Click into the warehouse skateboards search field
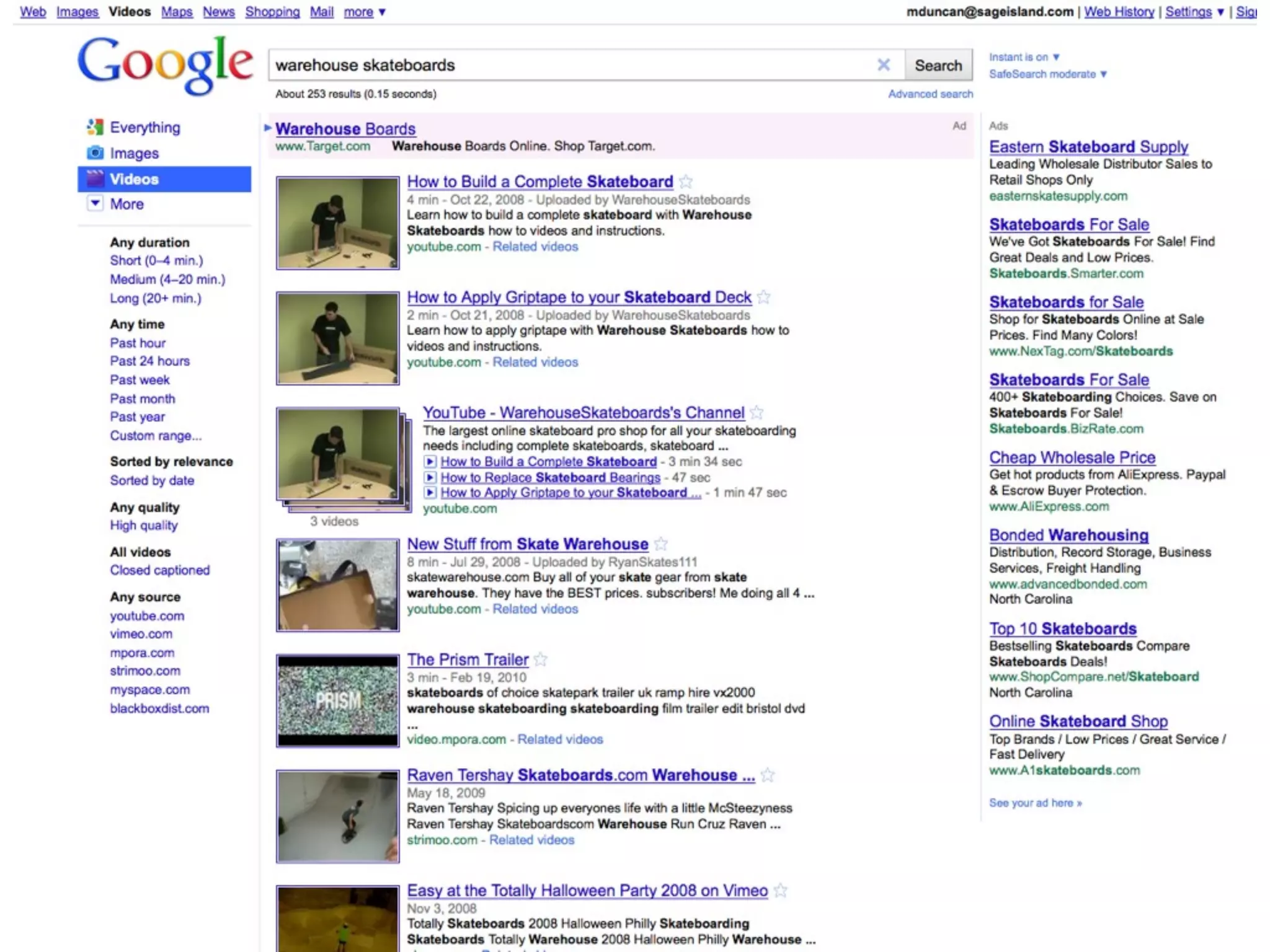 click(x=558, y=65)
